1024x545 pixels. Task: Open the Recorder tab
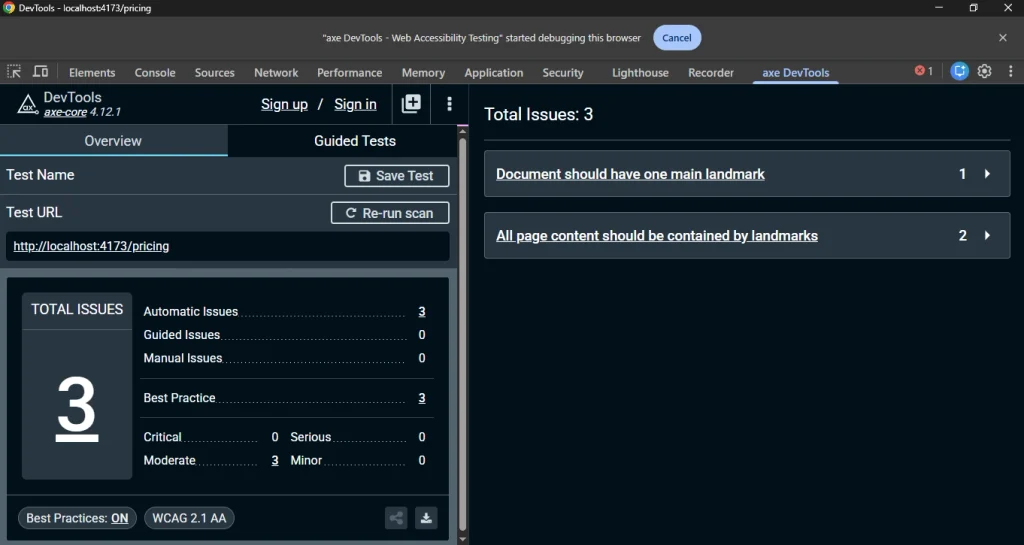[711, 72]
